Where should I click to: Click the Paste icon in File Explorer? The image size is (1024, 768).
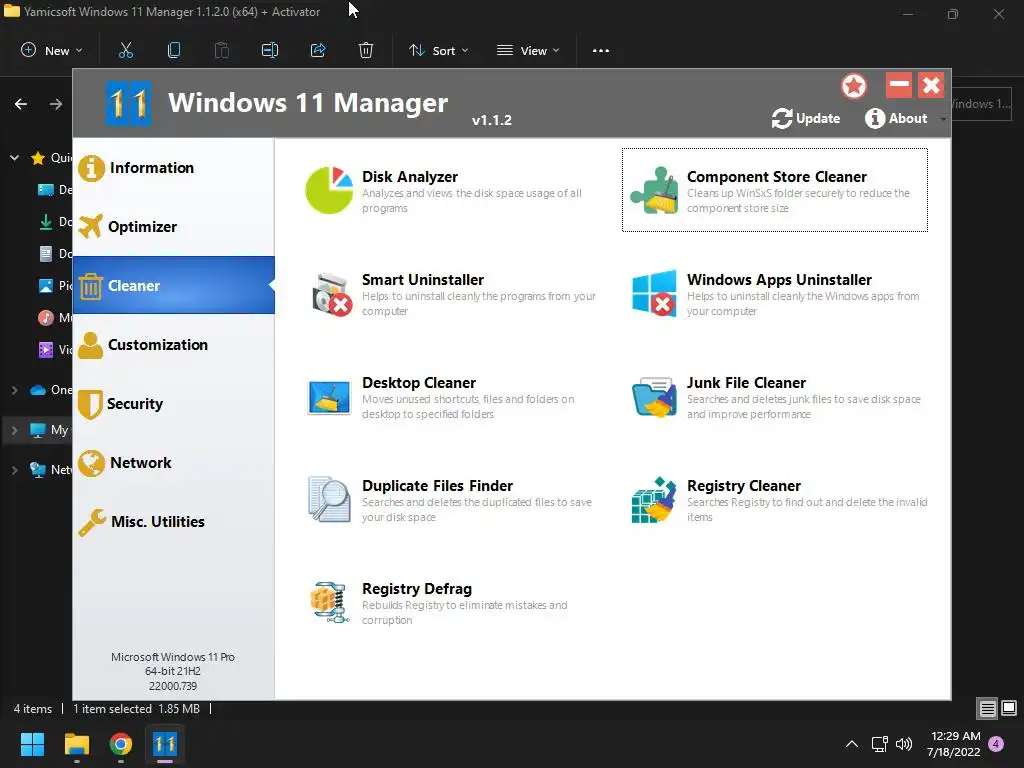(x=222, y=50)
